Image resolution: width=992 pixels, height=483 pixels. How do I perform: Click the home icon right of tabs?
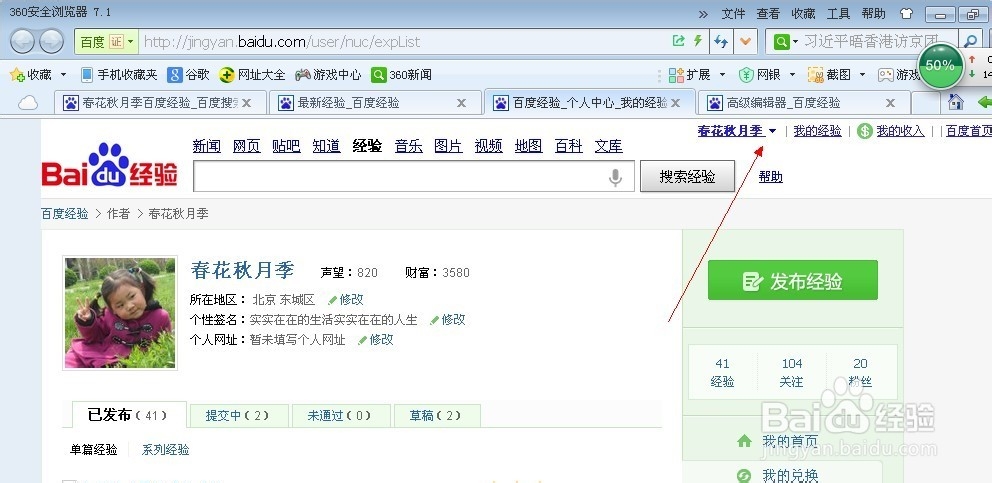pos(955,102)
